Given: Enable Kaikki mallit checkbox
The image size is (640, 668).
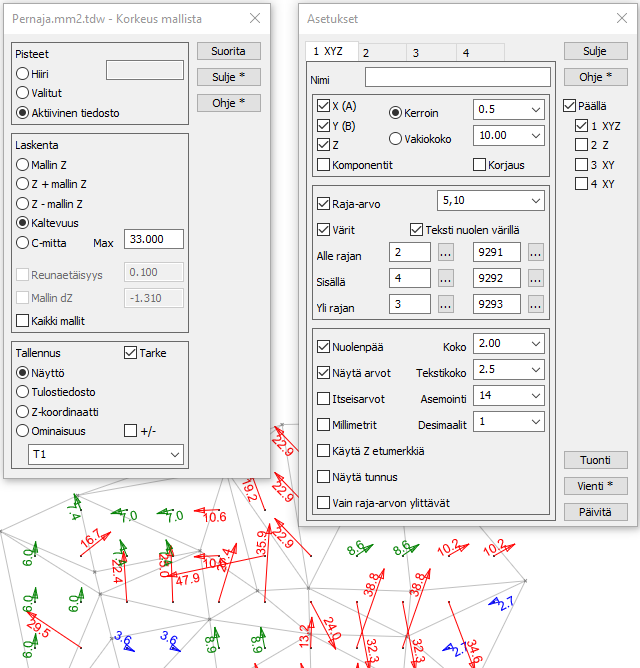Looking at the screenshot, I should click(x=22, y=320).
